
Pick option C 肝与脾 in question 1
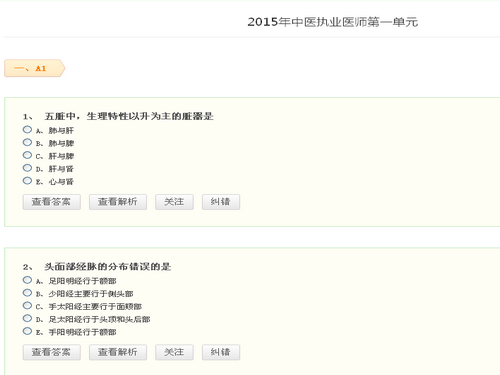click(27, 155)
